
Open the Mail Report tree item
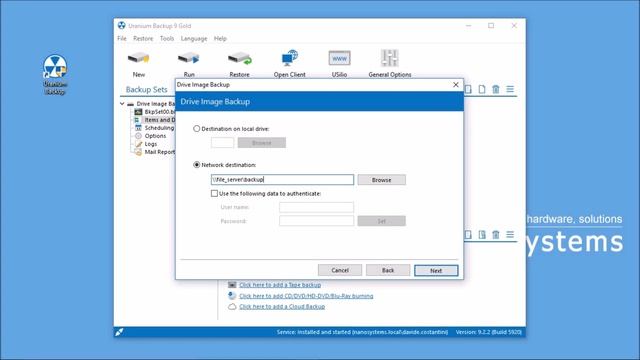(155, 152)
